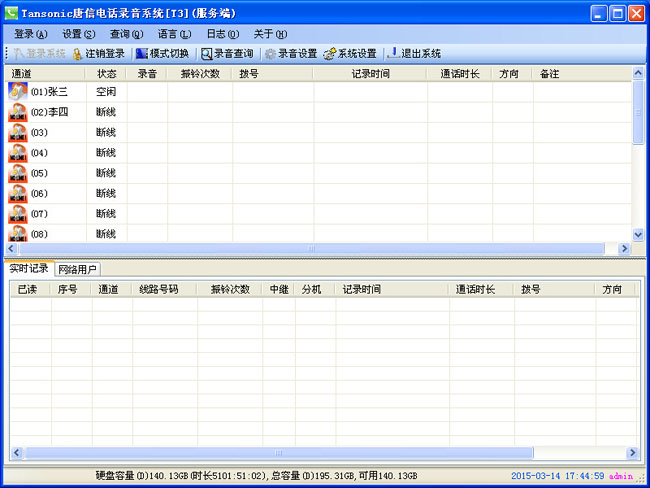Sort by 记录时间 column in channel list

(369, 74)
